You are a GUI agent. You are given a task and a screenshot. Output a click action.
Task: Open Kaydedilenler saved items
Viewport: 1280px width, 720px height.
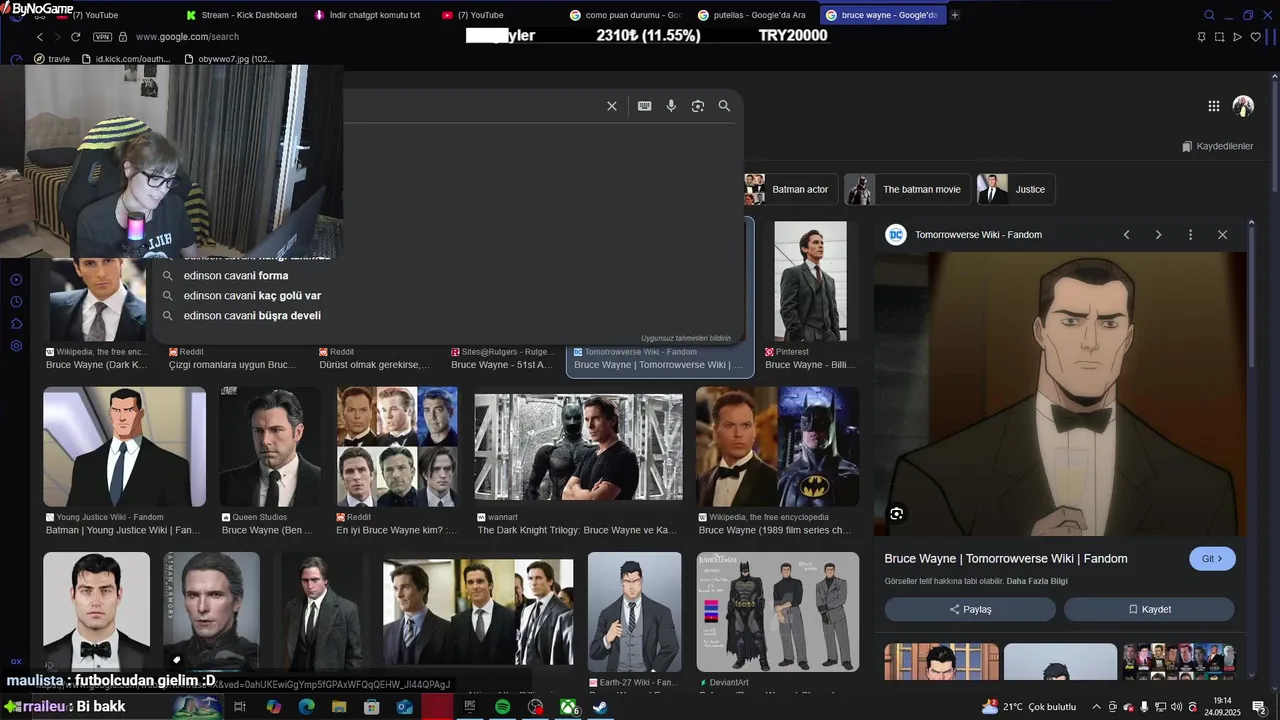pyautogui.click(x=1217, y=146)
